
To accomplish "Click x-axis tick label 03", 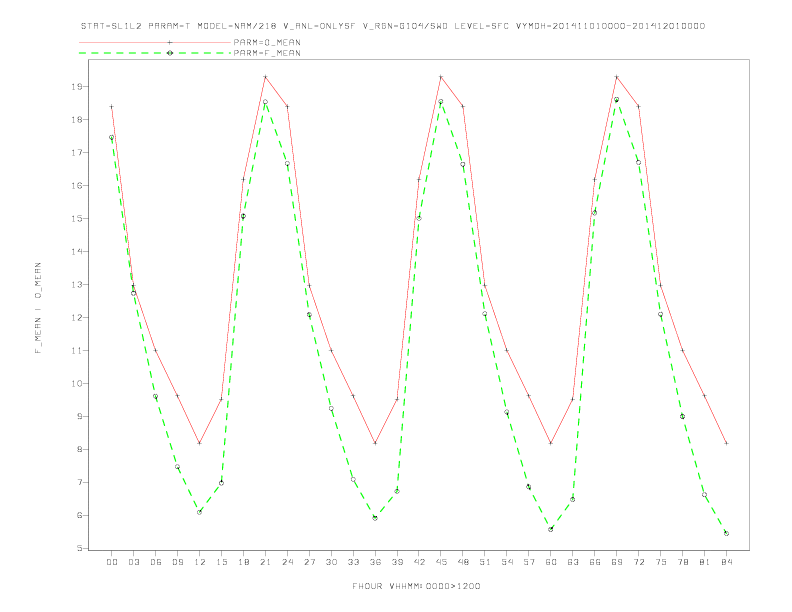I will 133,562.
